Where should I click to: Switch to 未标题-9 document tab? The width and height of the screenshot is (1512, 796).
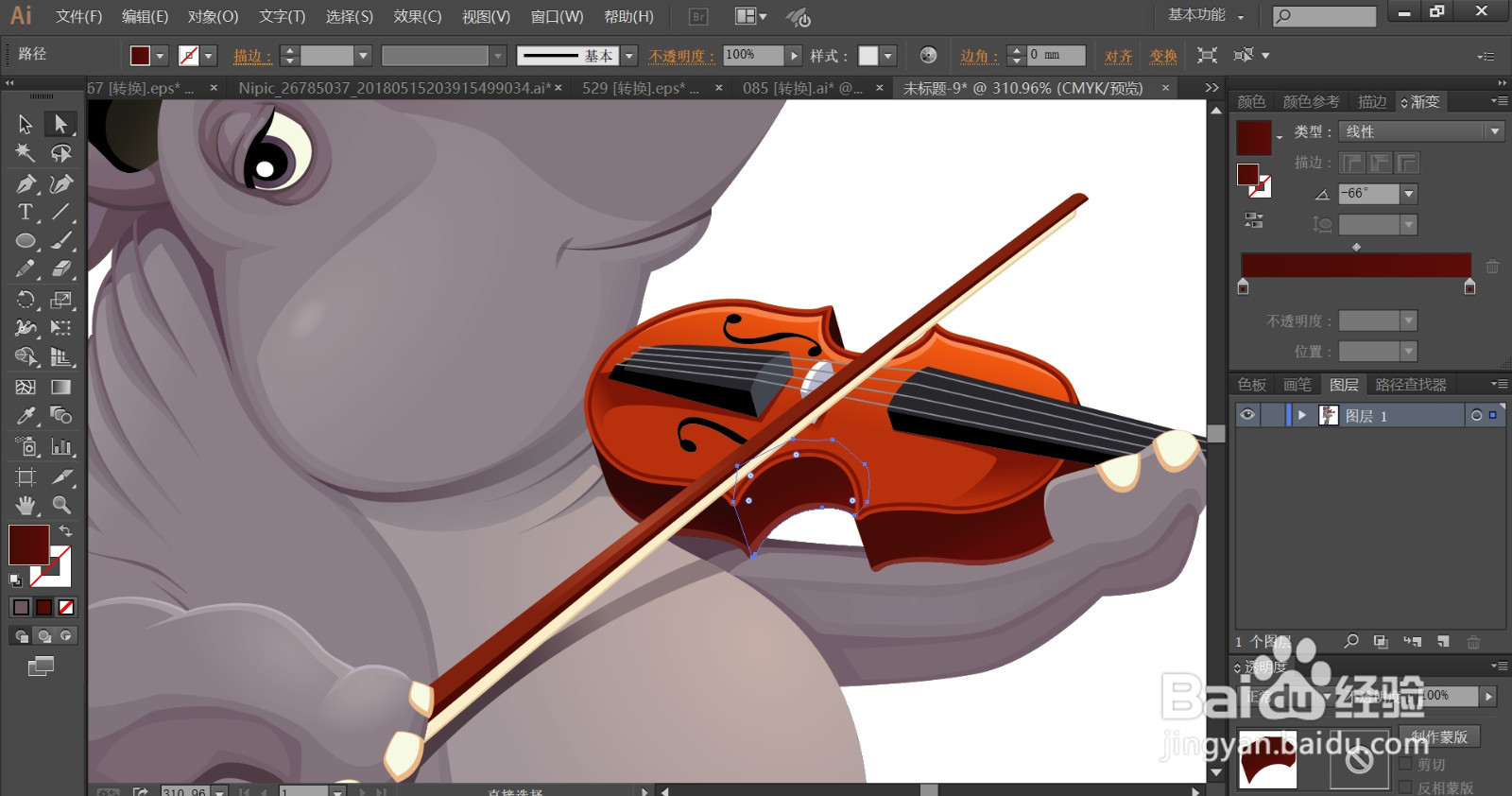[1022, 88]
